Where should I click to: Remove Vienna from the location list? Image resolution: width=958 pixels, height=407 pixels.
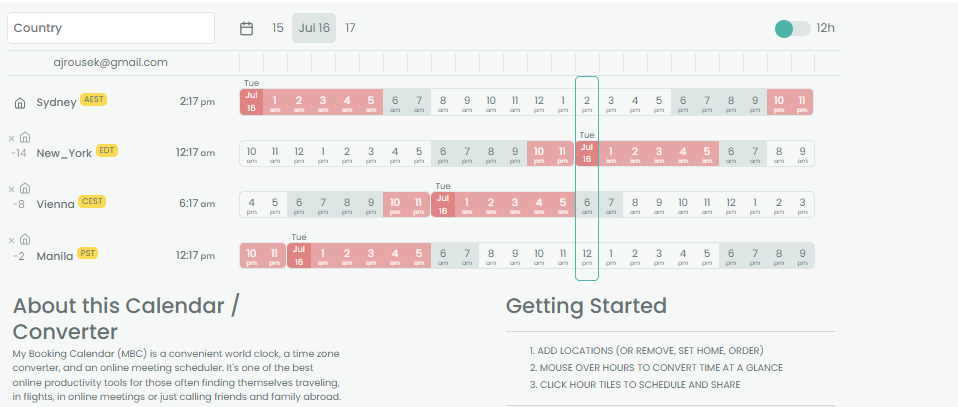tap(12, 189)
